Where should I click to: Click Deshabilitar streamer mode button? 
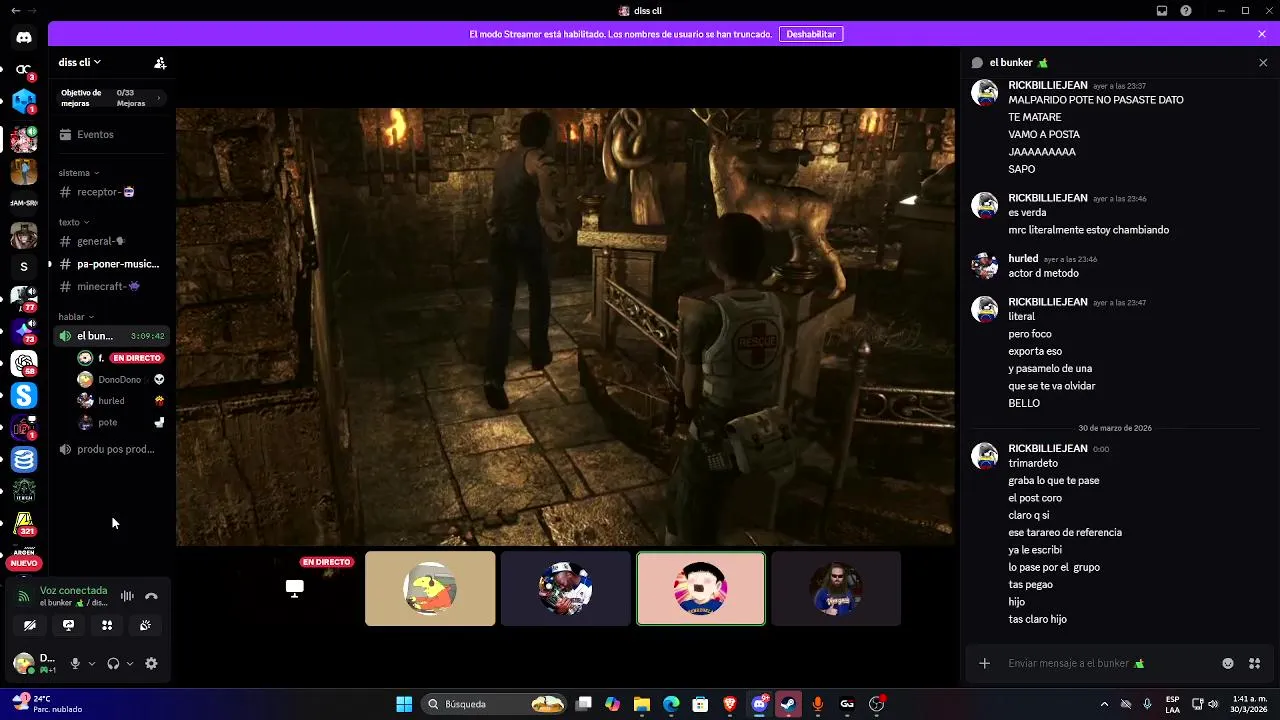[x=811, y=34]
